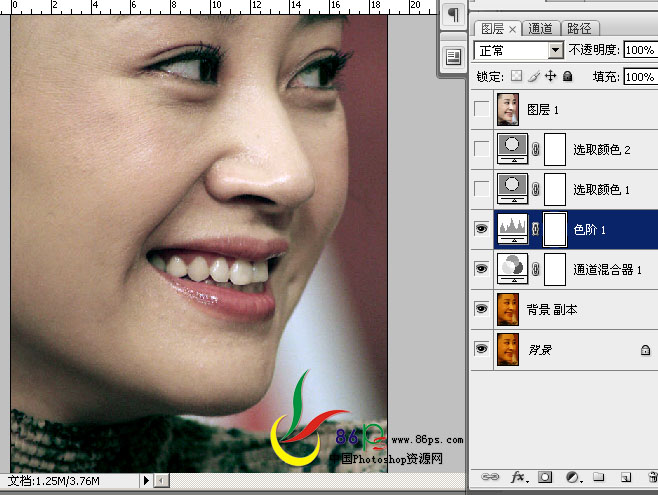
Task: Switch to the 图层 tab
Action: (493, 29)
